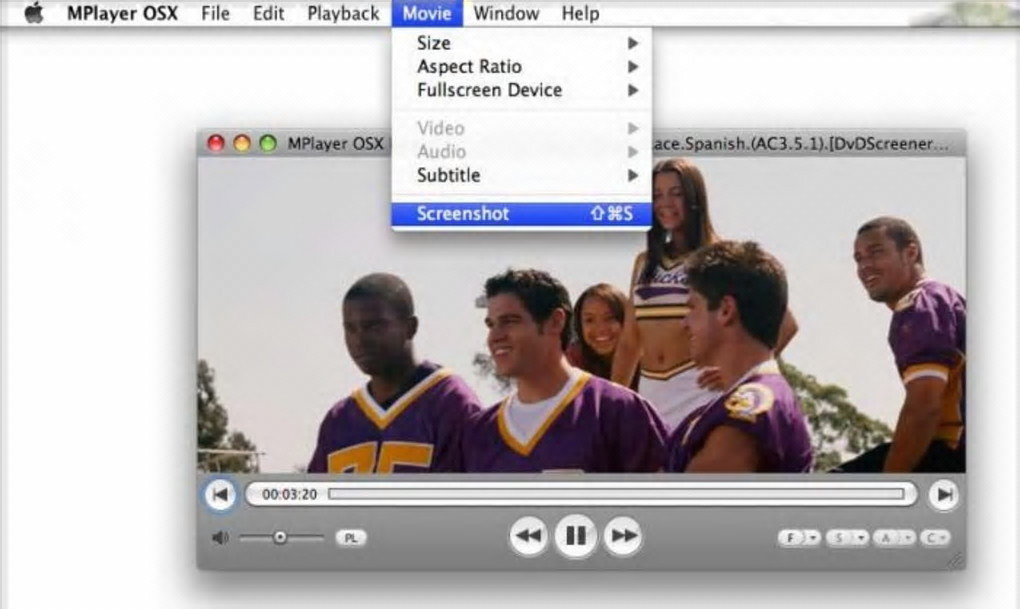
Task: Open the MPlayer OSX application menu
Action: tap(122, 13)
